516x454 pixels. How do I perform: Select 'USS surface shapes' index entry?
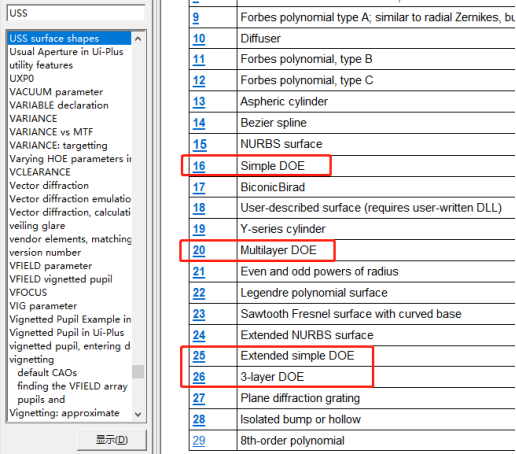click(69, 38)
